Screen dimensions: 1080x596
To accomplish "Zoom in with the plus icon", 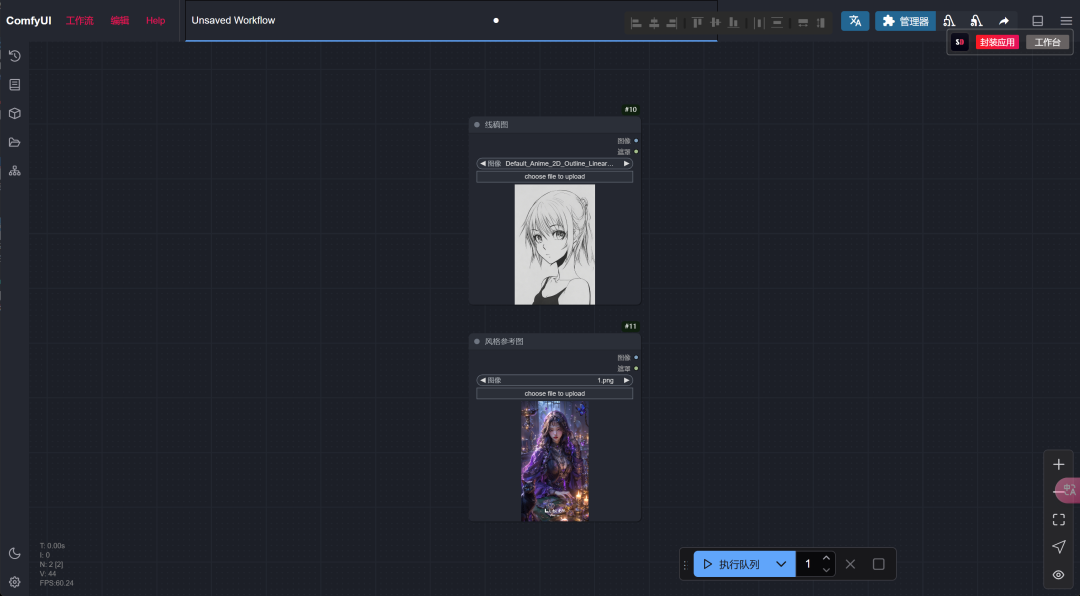I will [1059, 464].
